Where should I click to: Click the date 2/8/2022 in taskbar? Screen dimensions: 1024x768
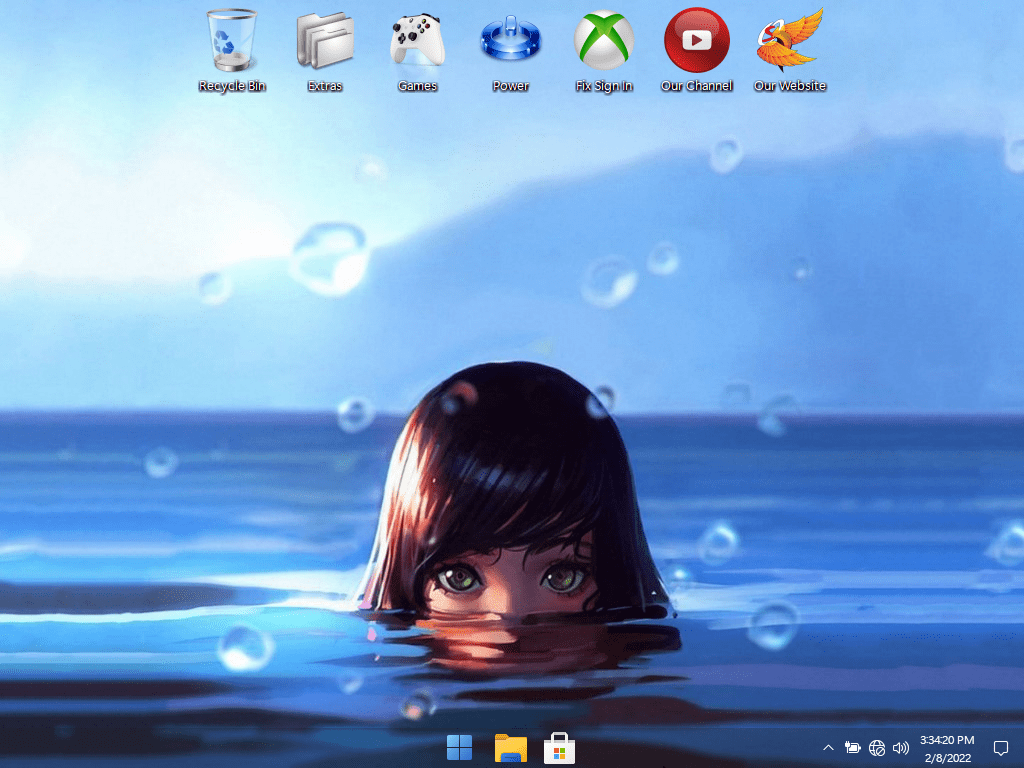(x=948, y=758)
